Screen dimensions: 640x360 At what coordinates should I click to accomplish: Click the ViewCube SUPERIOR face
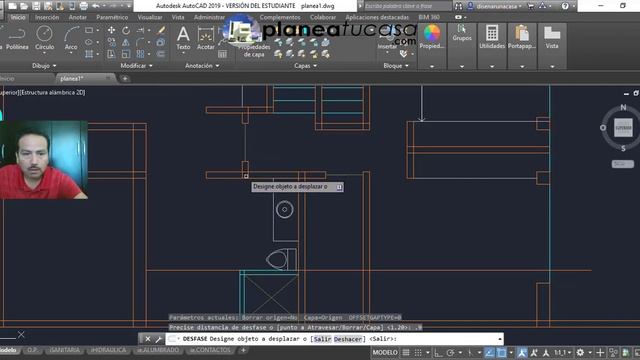coord(623,128)
